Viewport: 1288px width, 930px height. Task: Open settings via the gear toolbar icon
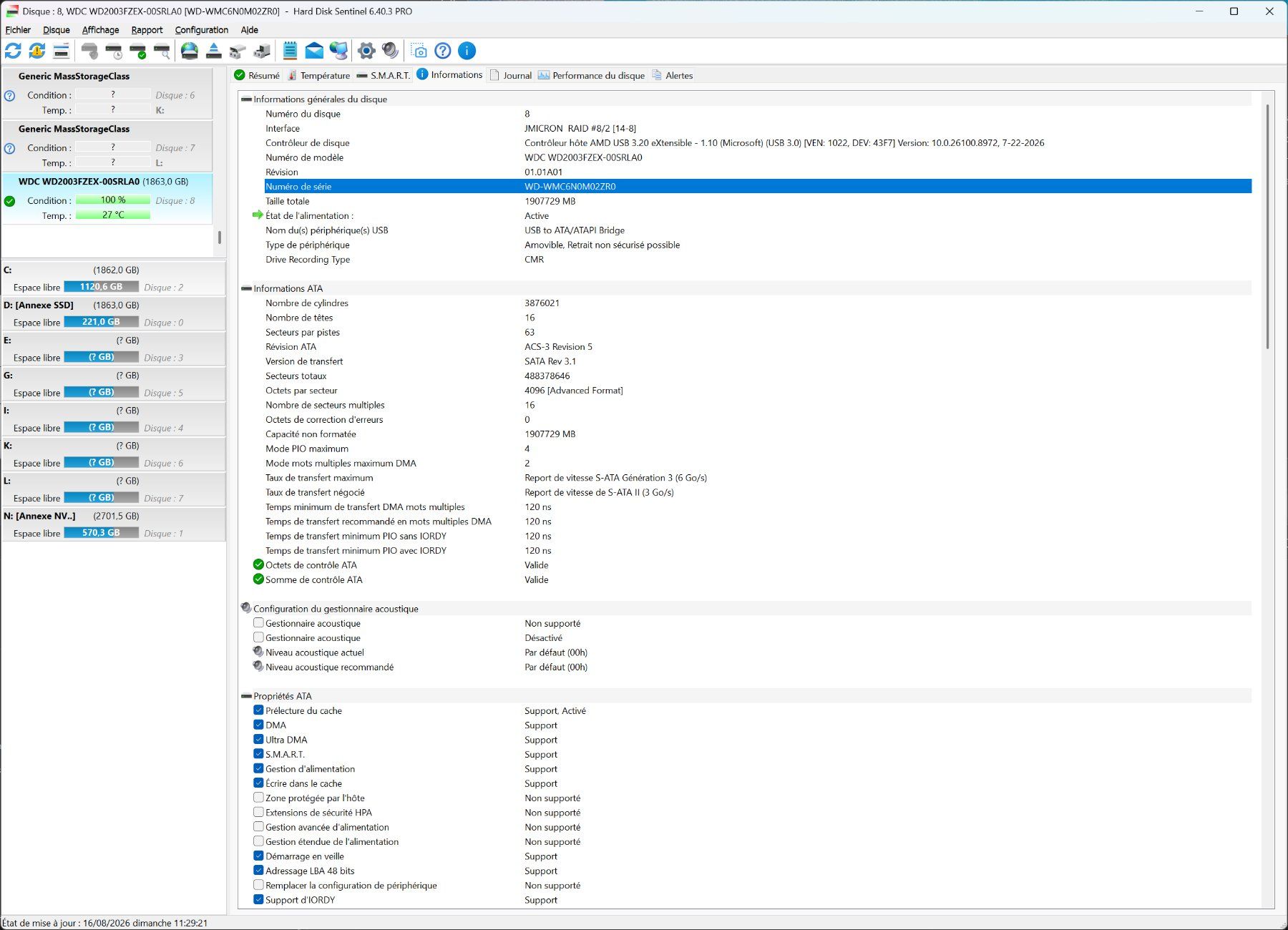pyautogui.click(x=366, y=51)
